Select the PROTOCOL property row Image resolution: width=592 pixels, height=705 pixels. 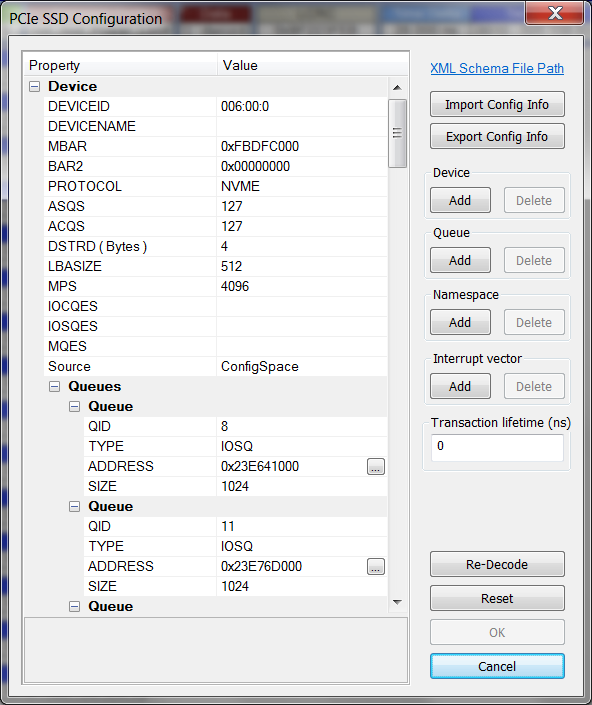[x=215, y=186]
